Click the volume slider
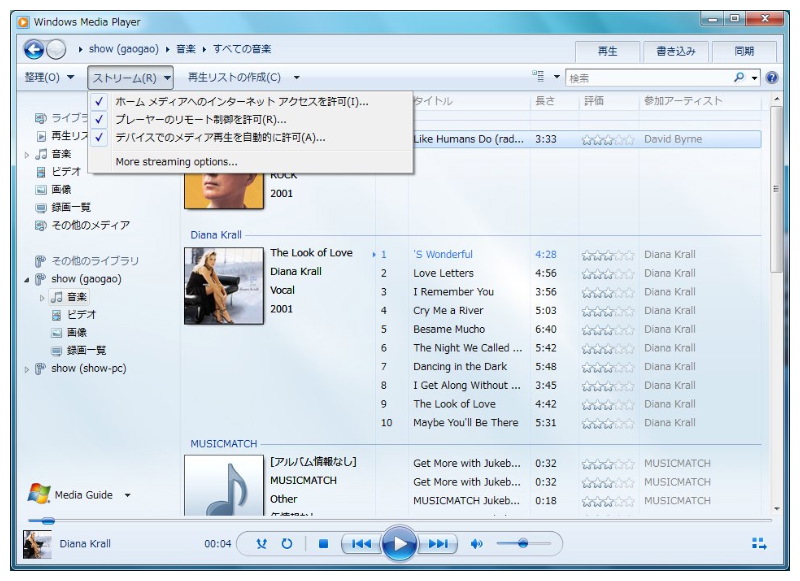Viewport: 800px width, 581px height. pos(521,544)
